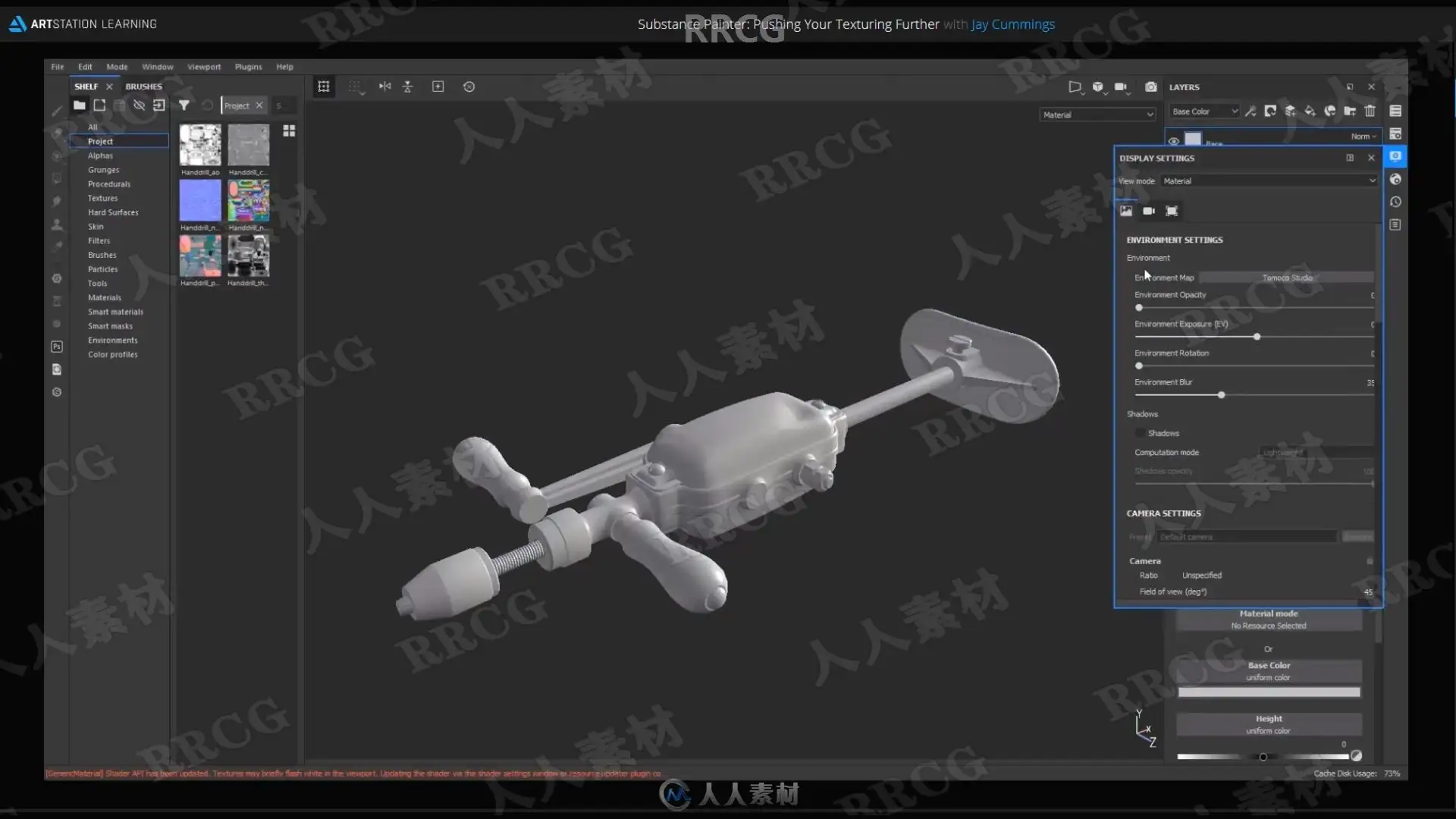
Task: Click the shelf new window icon
Action: (x=99, y=105)
